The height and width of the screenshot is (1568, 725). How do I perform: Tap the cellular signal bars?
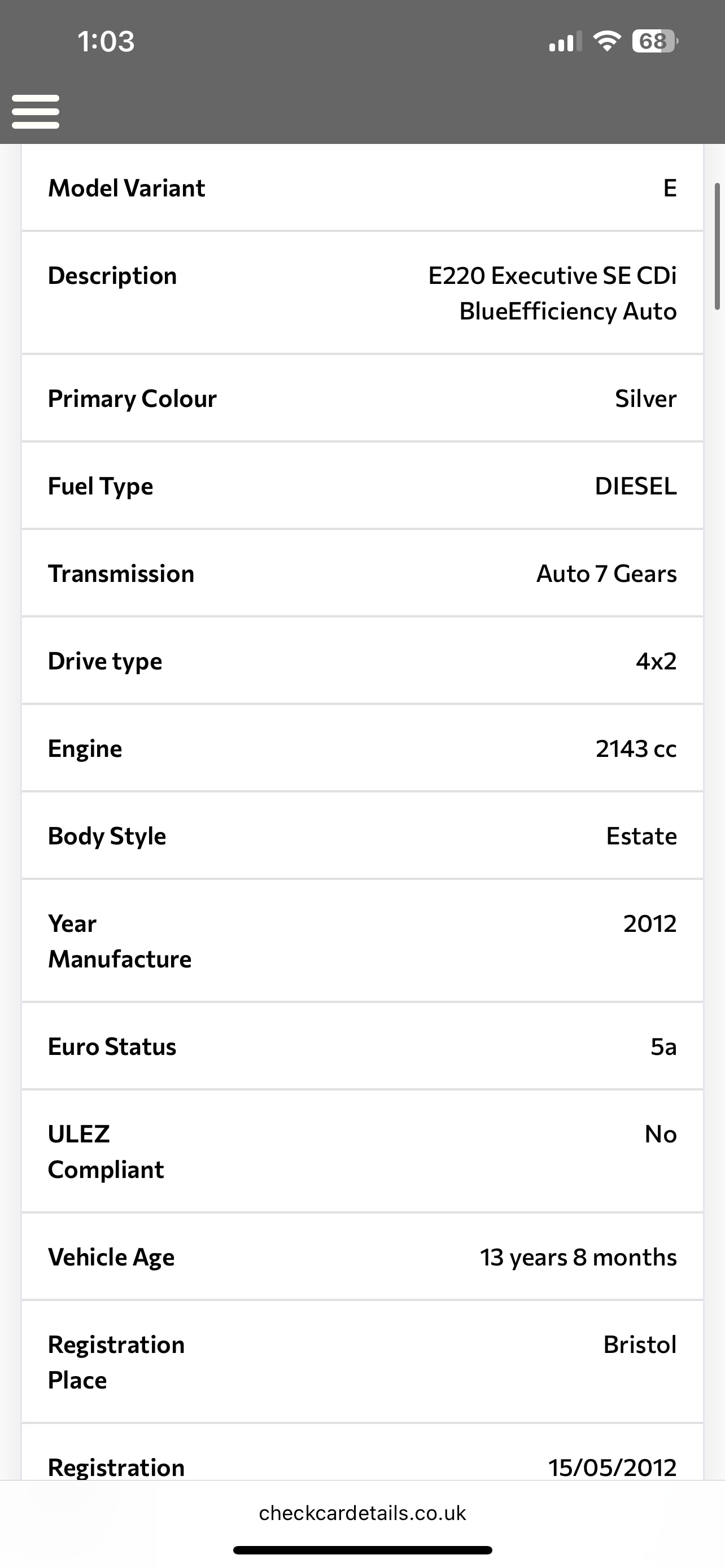(x=564, y=41)
